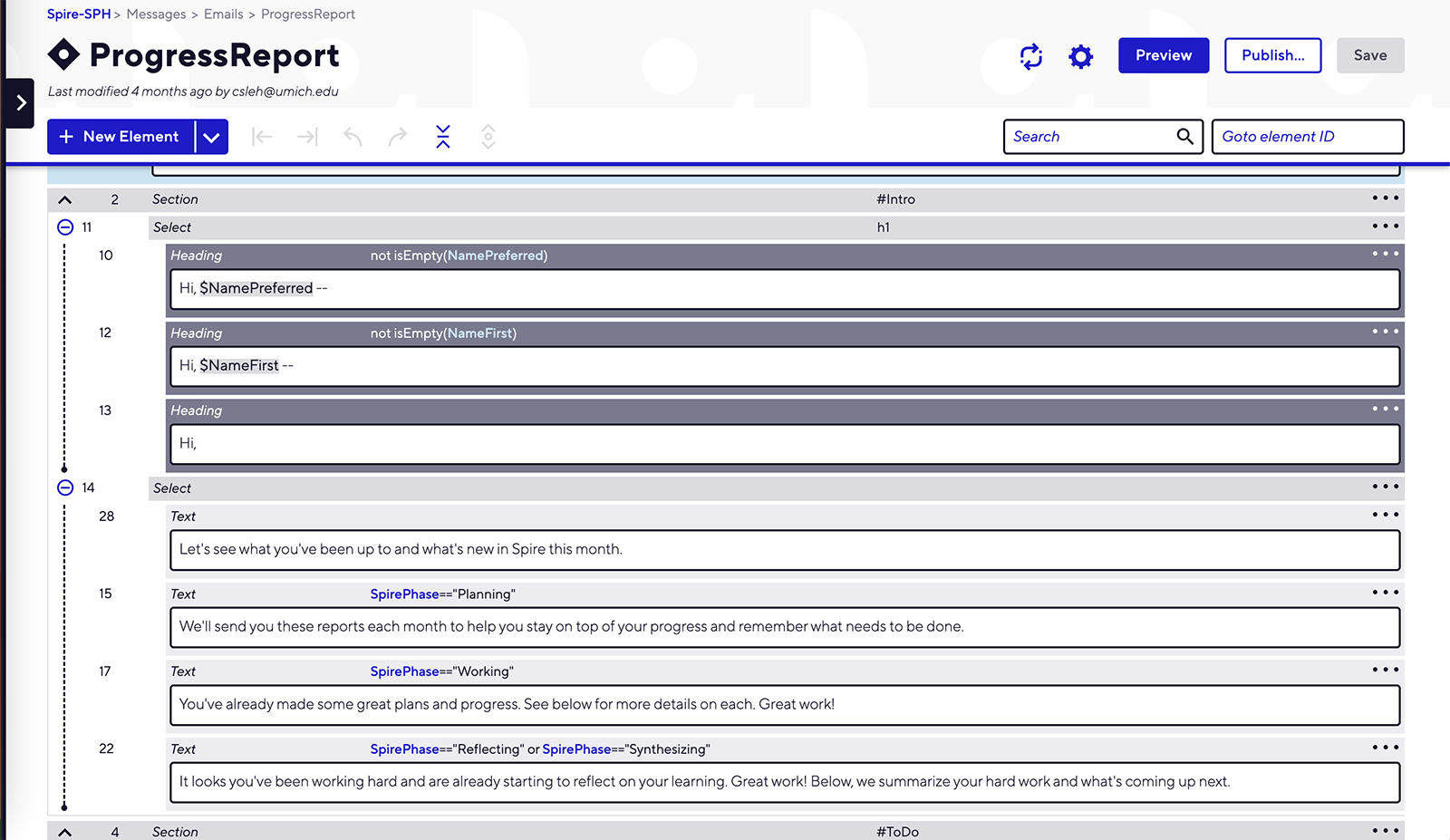Collapse the #ToDo section chevron
This screenshot has width=1450, height=840.
click(65, 832)
